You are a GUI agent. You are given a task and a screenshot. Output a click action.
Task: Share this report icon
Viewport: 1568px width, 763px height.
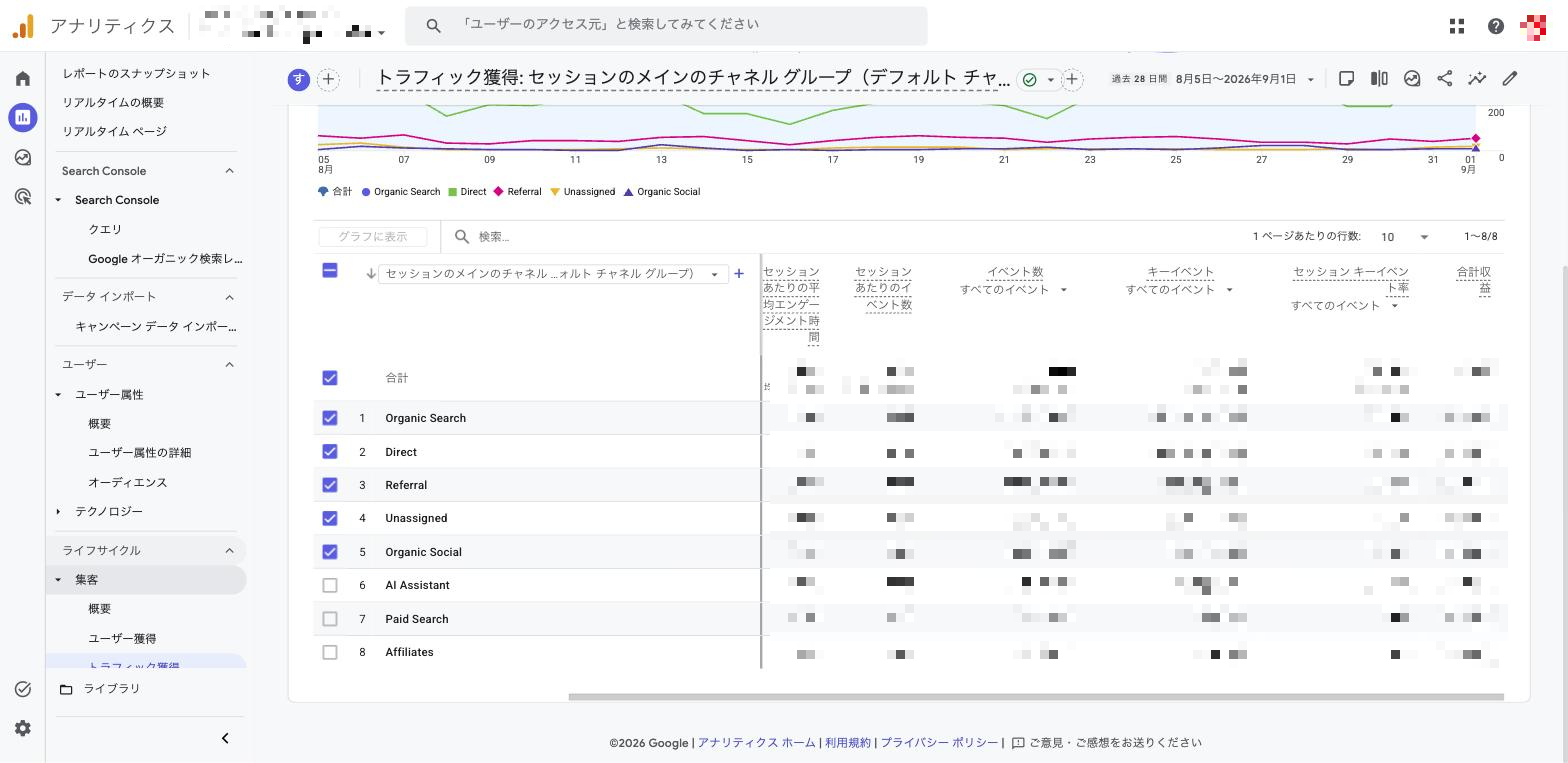1445,78
